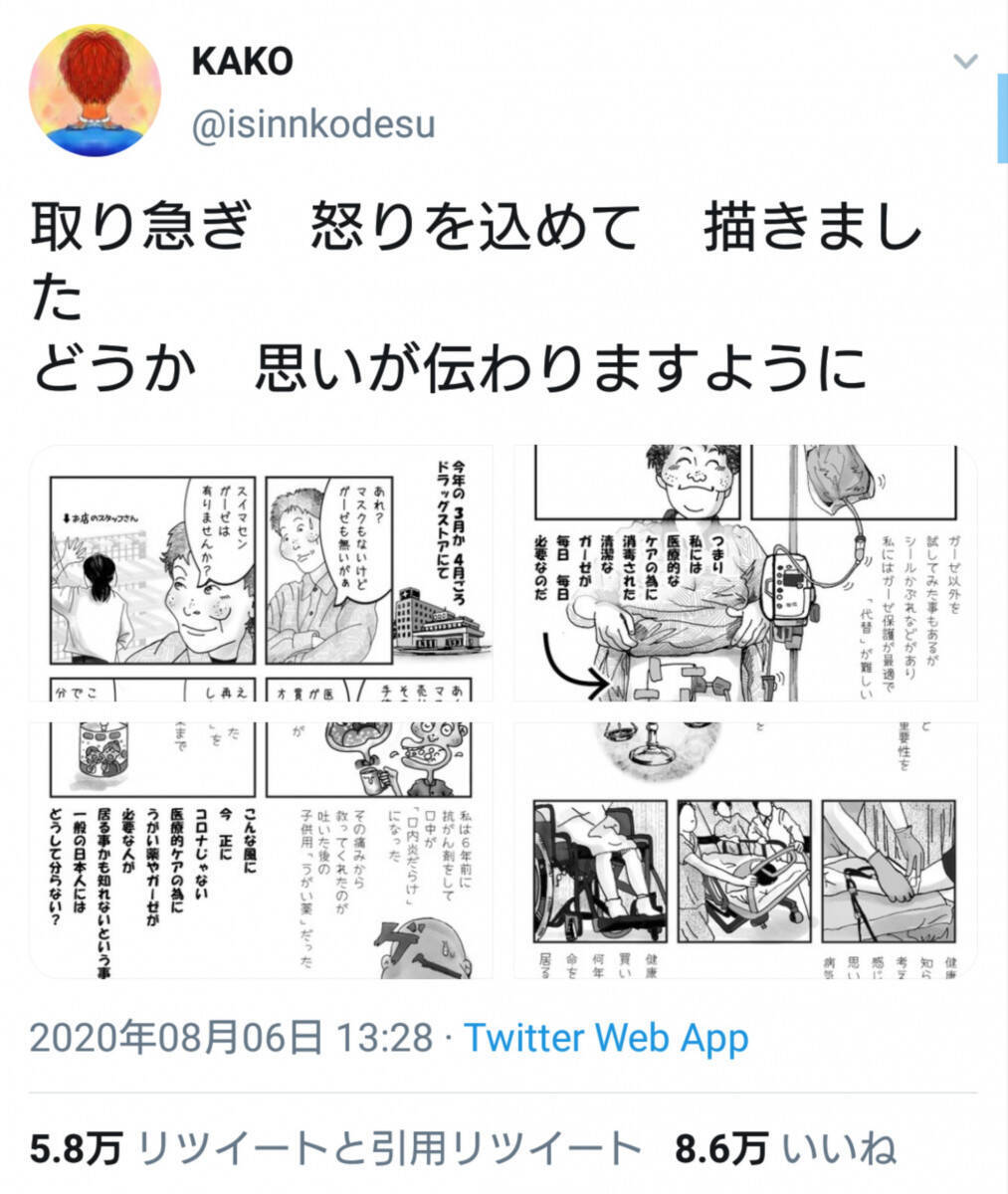The image size is (1008, 1194).
Task: Click the 8.6万 like count number
Action: [x=720, y=1148]
